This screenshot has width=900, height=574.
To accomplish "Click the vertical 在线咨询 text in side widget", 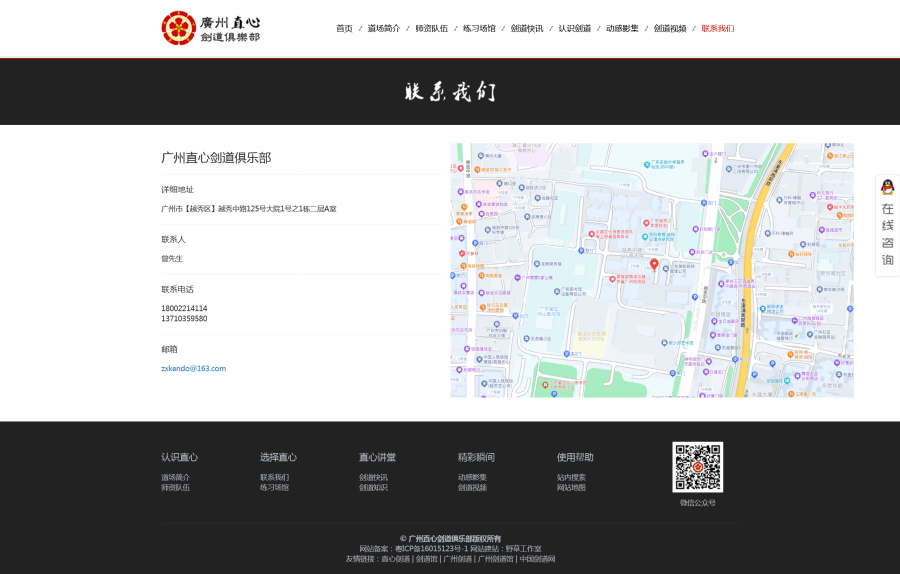I will [x=887, y=234].
